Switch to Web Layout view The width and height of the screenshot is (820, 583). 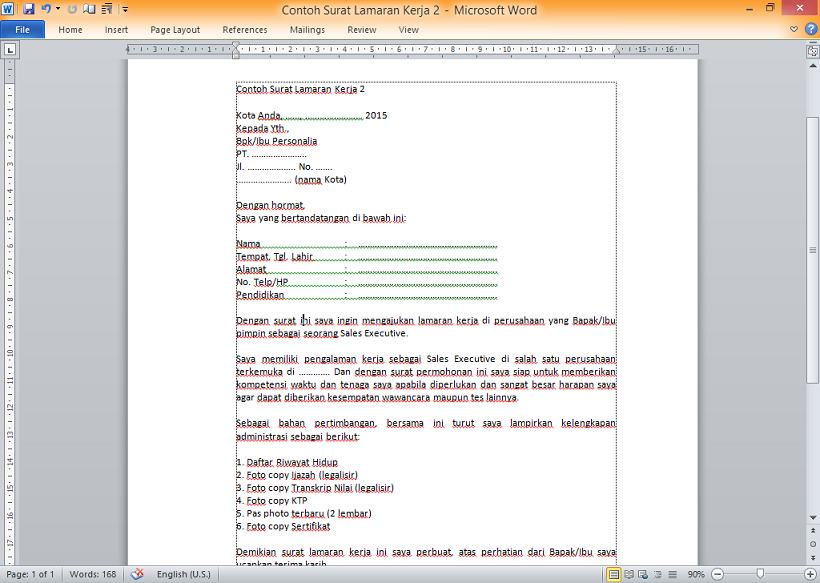644,574
